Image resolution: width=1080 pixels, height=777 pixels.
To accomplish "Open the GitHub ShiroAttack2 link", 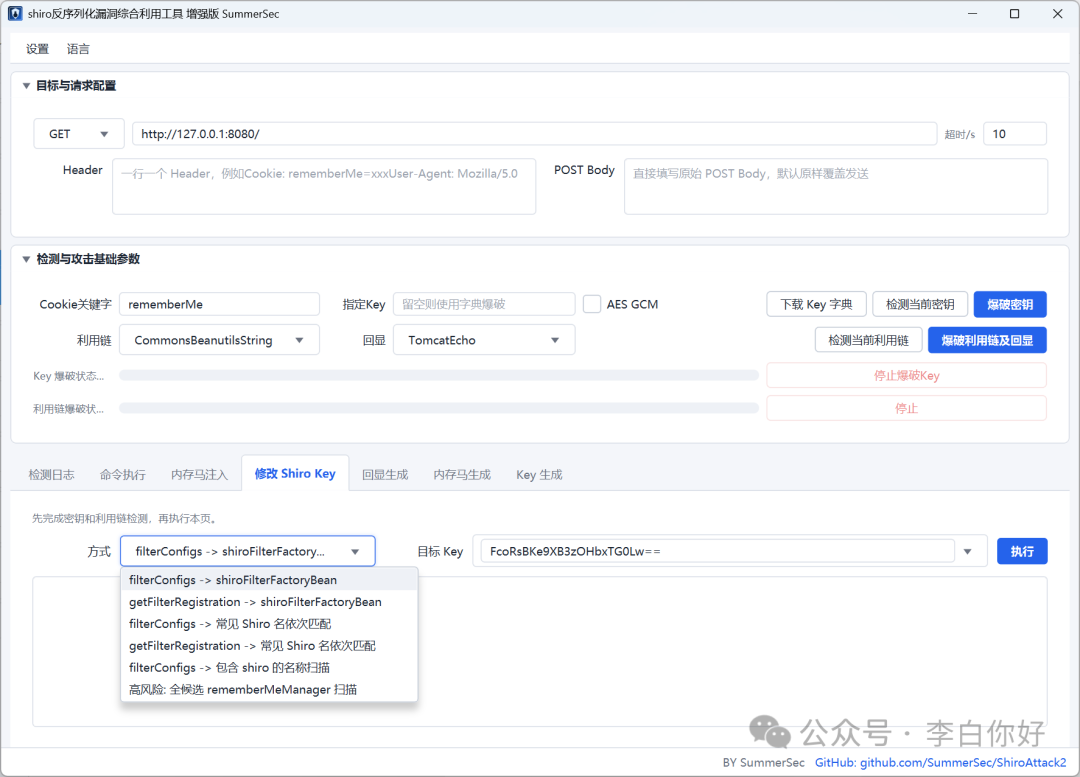I will pos(941,763).
